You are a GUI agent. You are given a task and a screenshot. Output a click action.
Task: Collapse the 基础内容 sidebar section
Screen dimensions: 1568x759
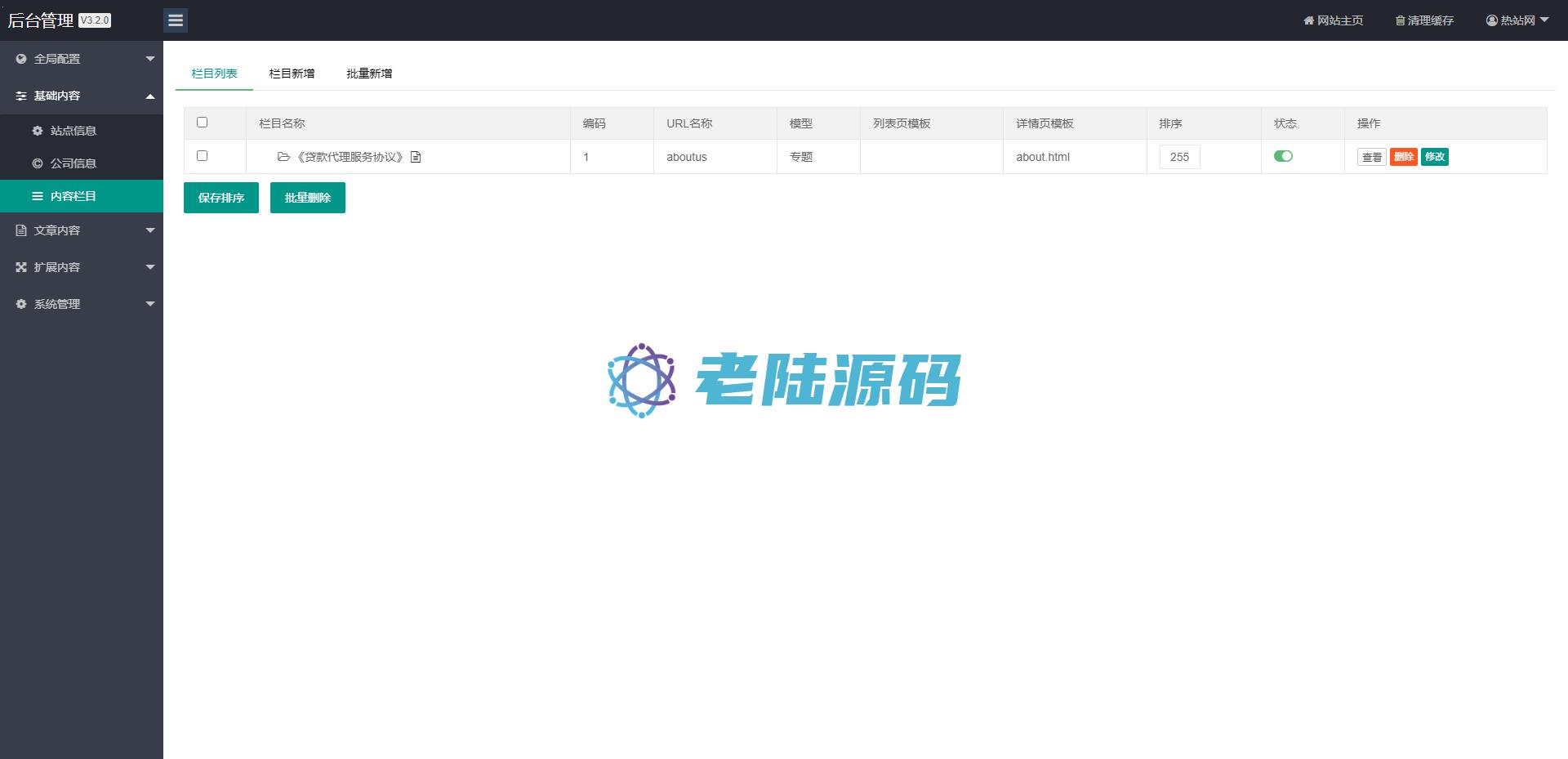click(x=82, y=96)
